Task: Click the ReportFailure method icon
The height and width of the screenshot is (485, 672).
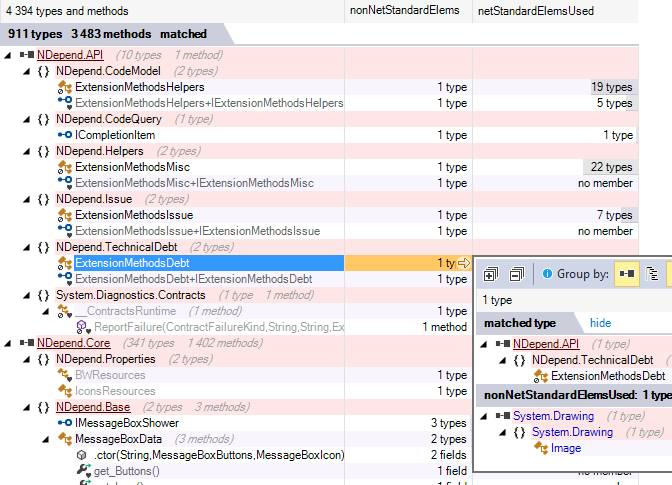Action: click(84, 327)
